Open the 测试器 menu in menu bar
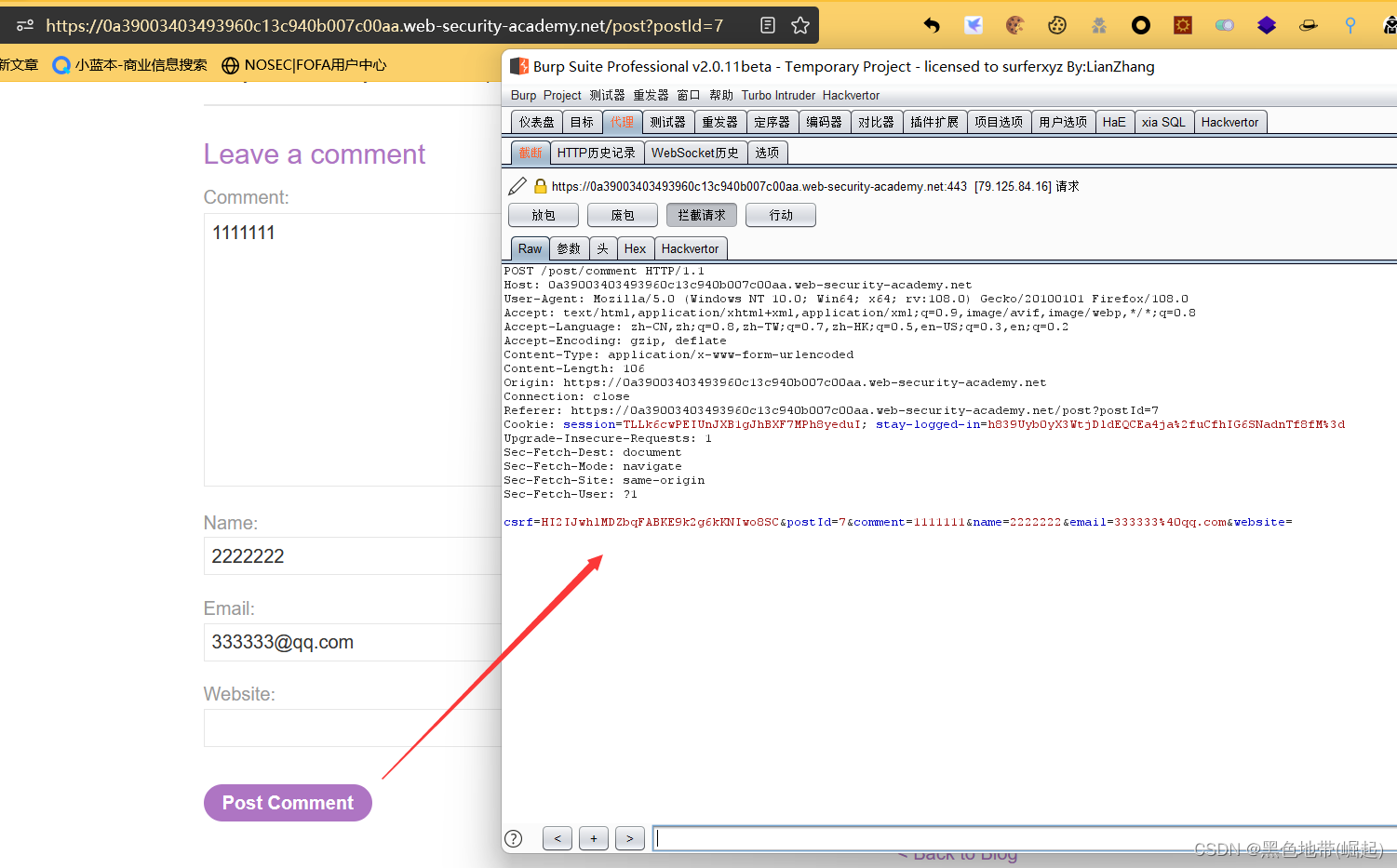Viewport: 1397px width, 868px height. (x=607, y=95)
